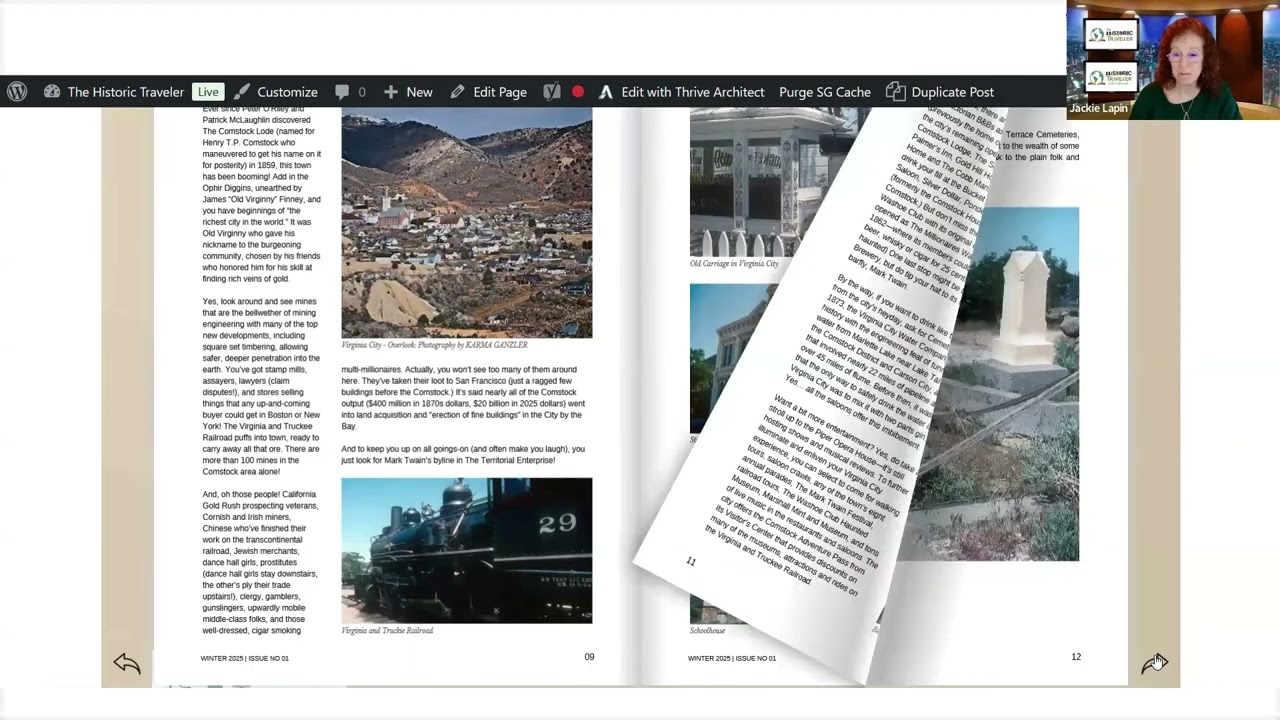Click the red Yoast status dot

click(578, 92)
